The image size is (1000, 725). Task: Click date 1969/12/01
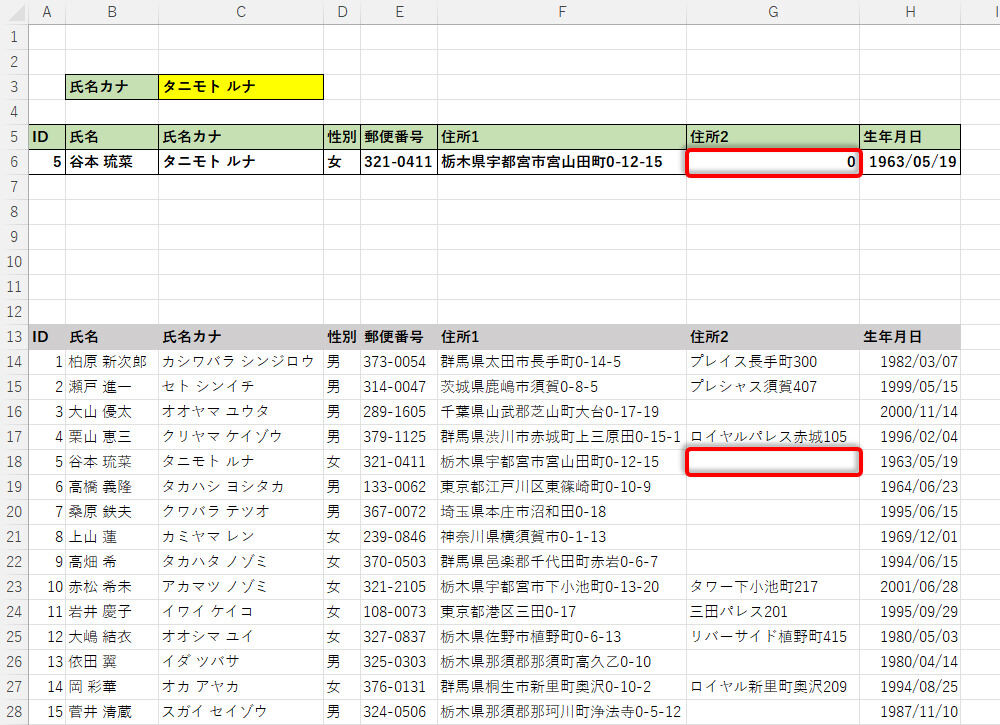[x=909, y=537]
